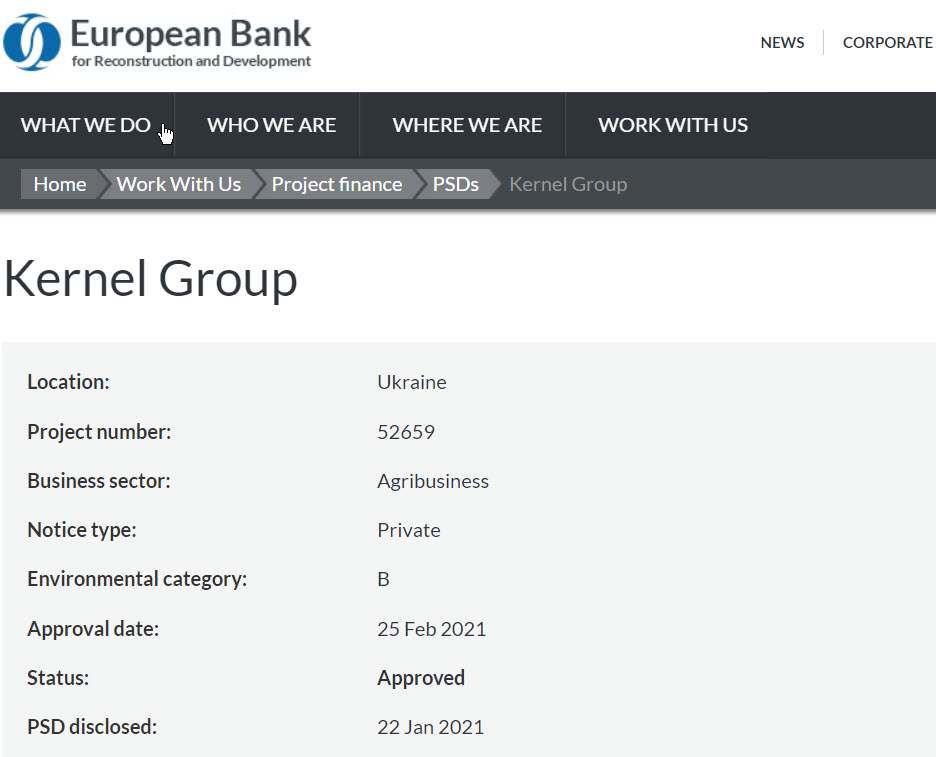The height and width of the screenshot is (757, 936).
Task: Click the Work With Us breadcrumb
Action: (x=178, y=184)
